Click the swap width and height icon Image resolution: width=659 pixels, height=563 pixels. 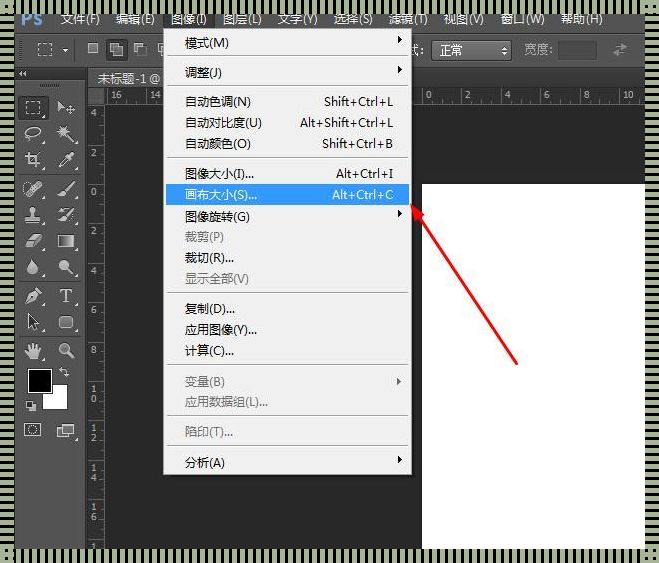(620, 50)
